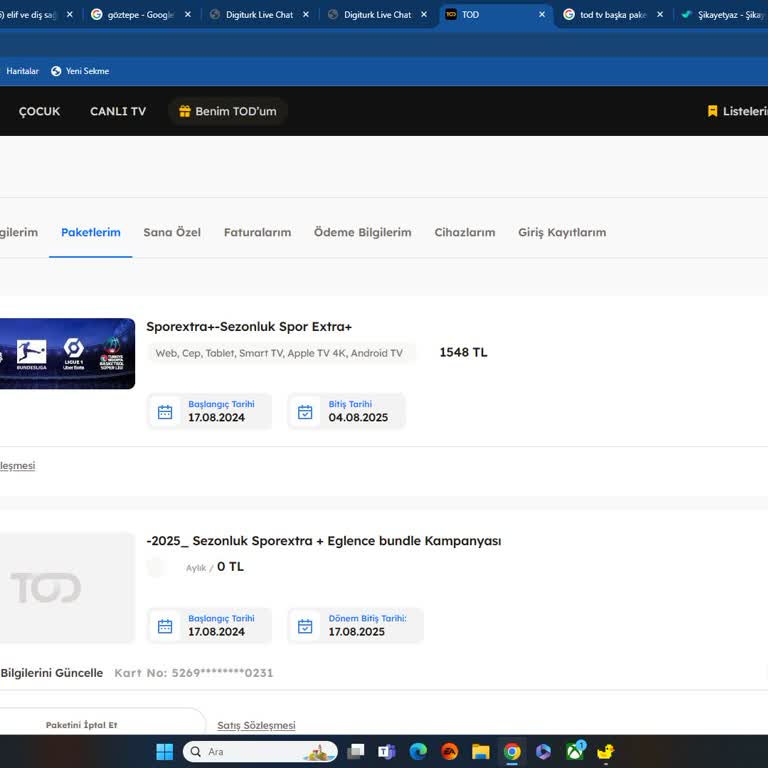Click the Aylık / 0 TL price
The height and width of the screenshot is (768, 768).
[x=215, y=567]
